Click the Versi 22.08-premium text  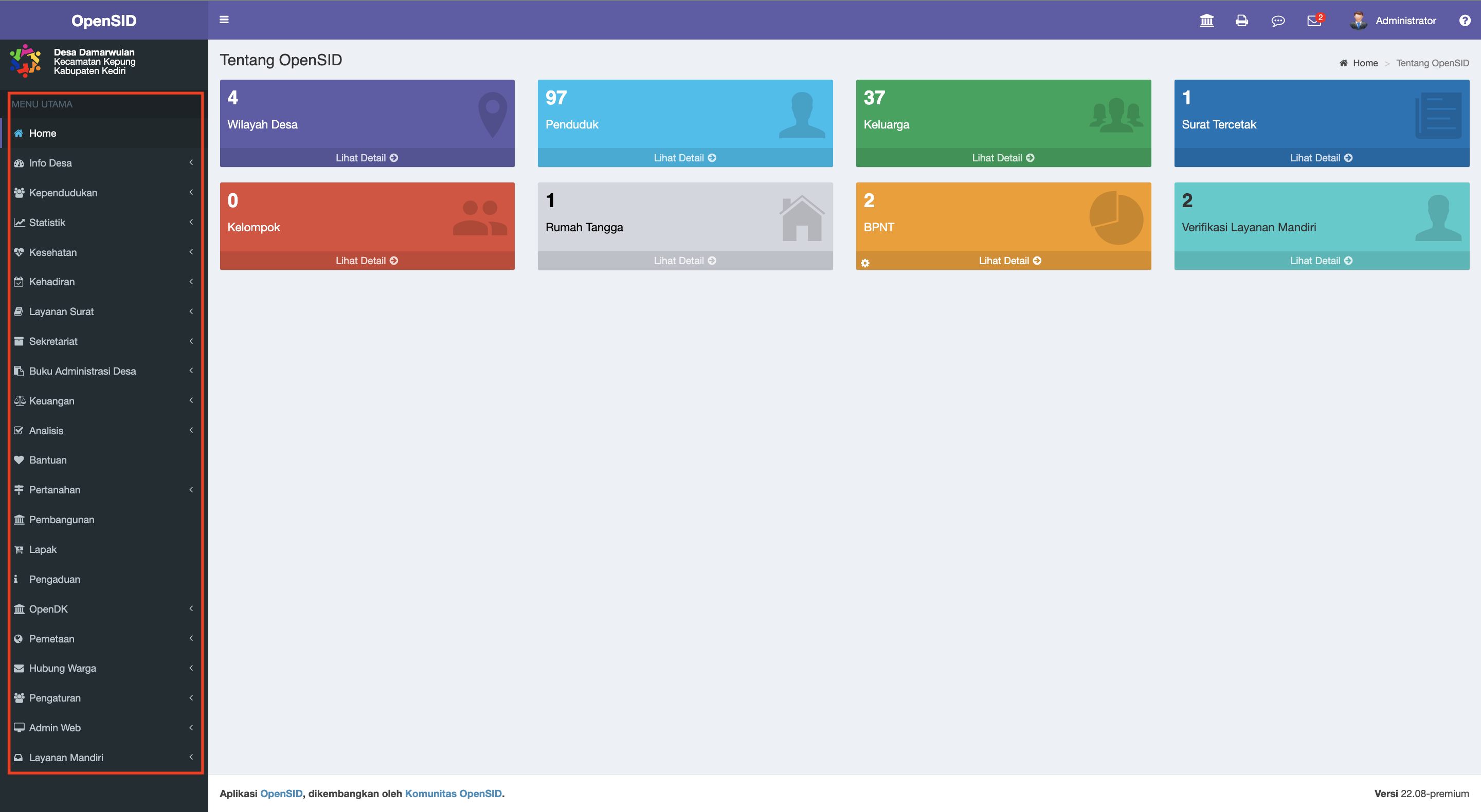(1421, 793)
